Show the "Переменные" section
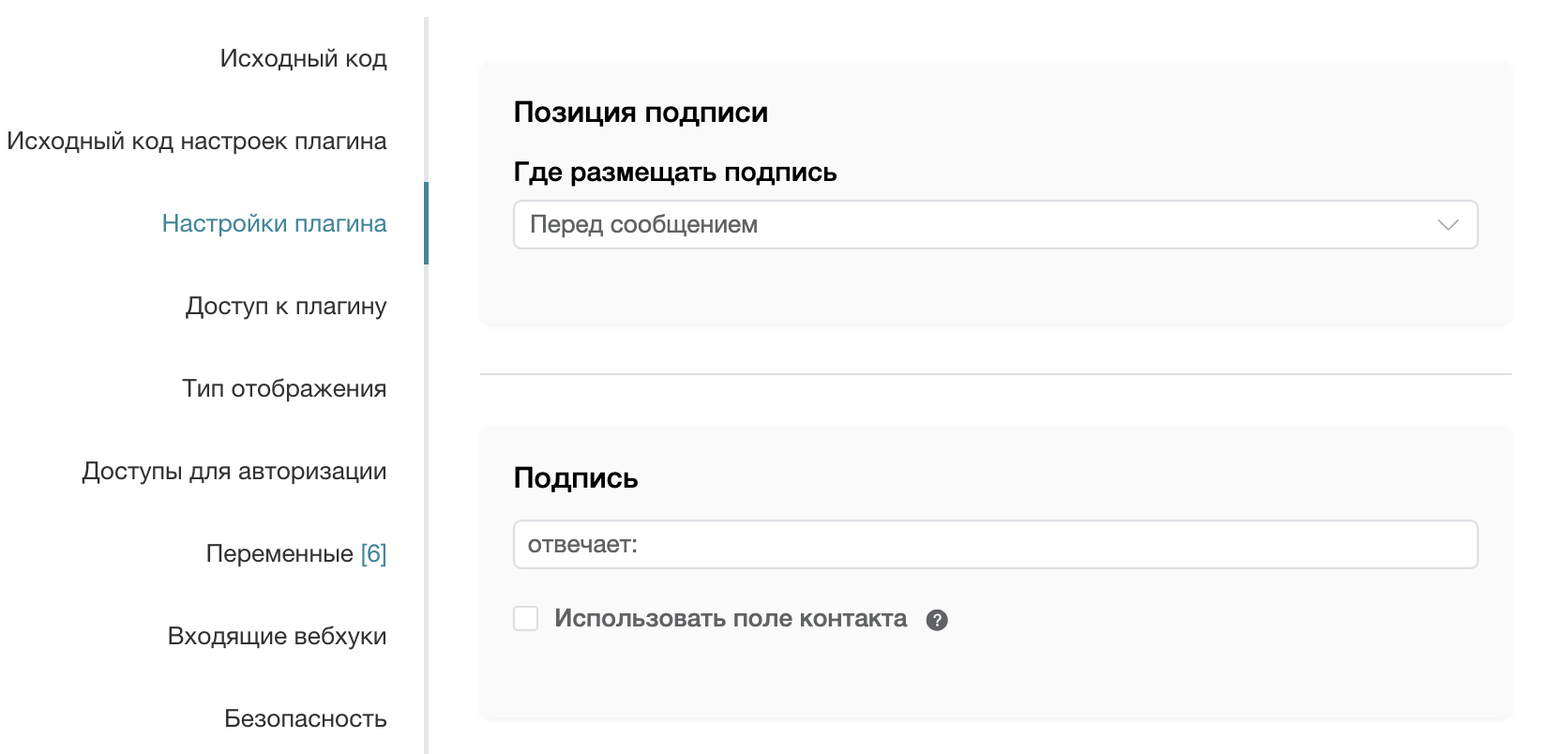The image size is (1568, 754). point(279,553)
